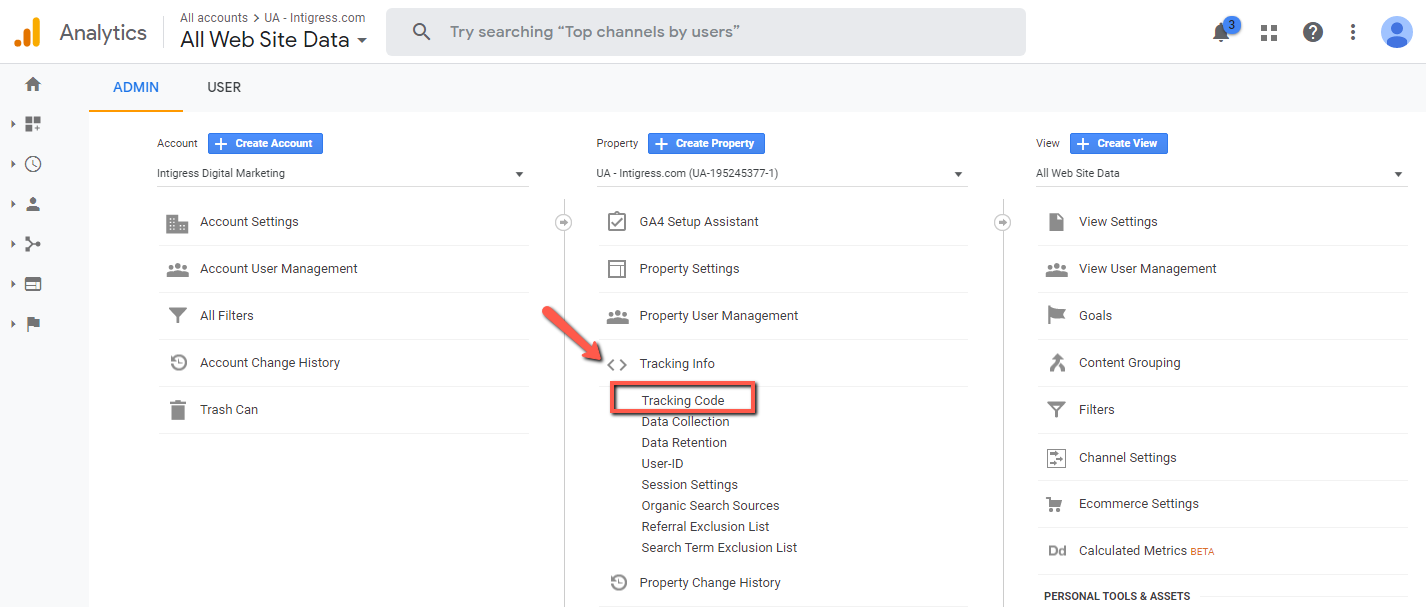Expand the Property selector dropdown
This screenshot has width=1426, height=607.
point(781,174)
